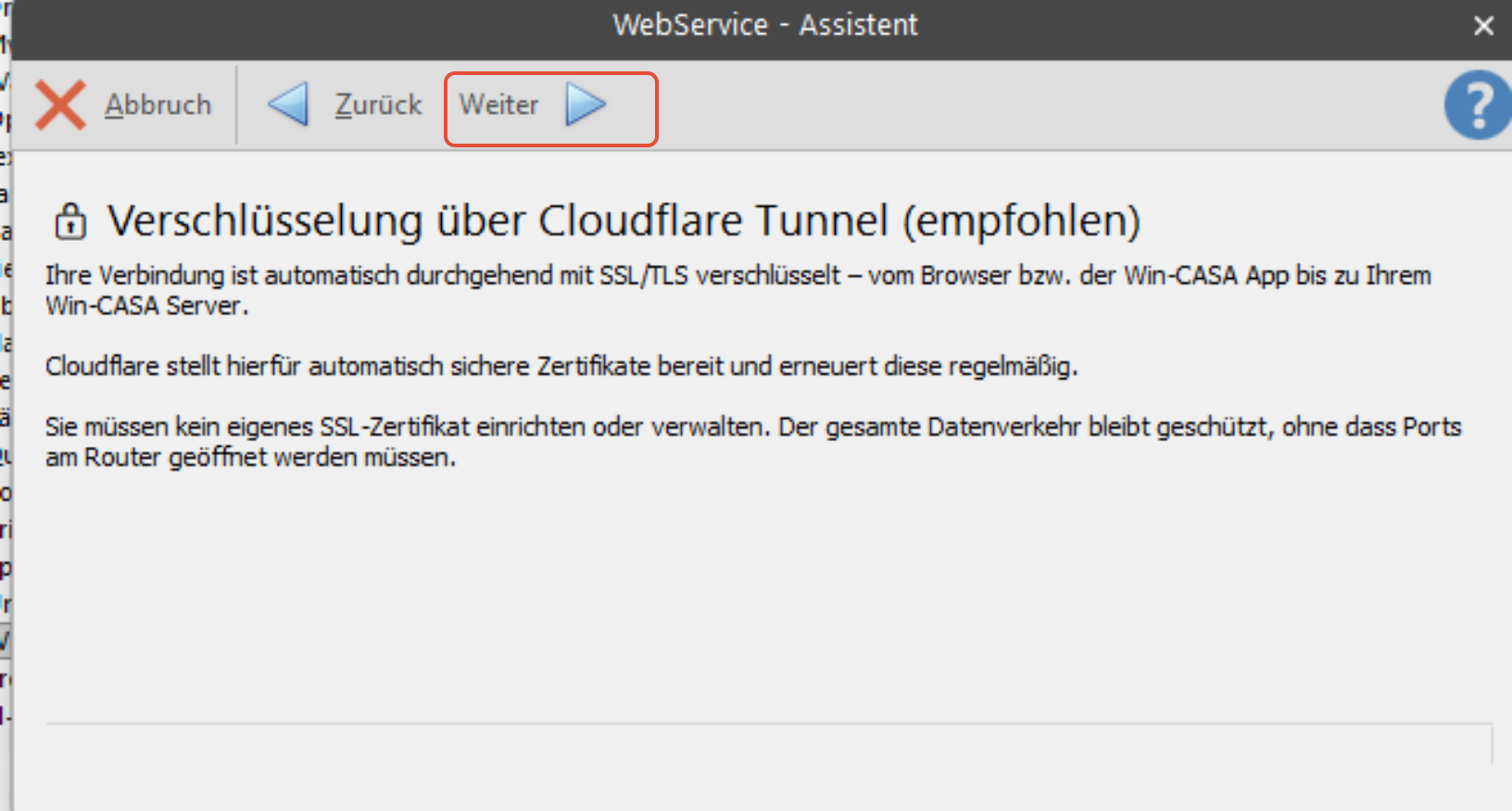The width and height of the screenshot is (1512, 811).
Task: Click the words "Win-CASA Server."
Action: 147,307
